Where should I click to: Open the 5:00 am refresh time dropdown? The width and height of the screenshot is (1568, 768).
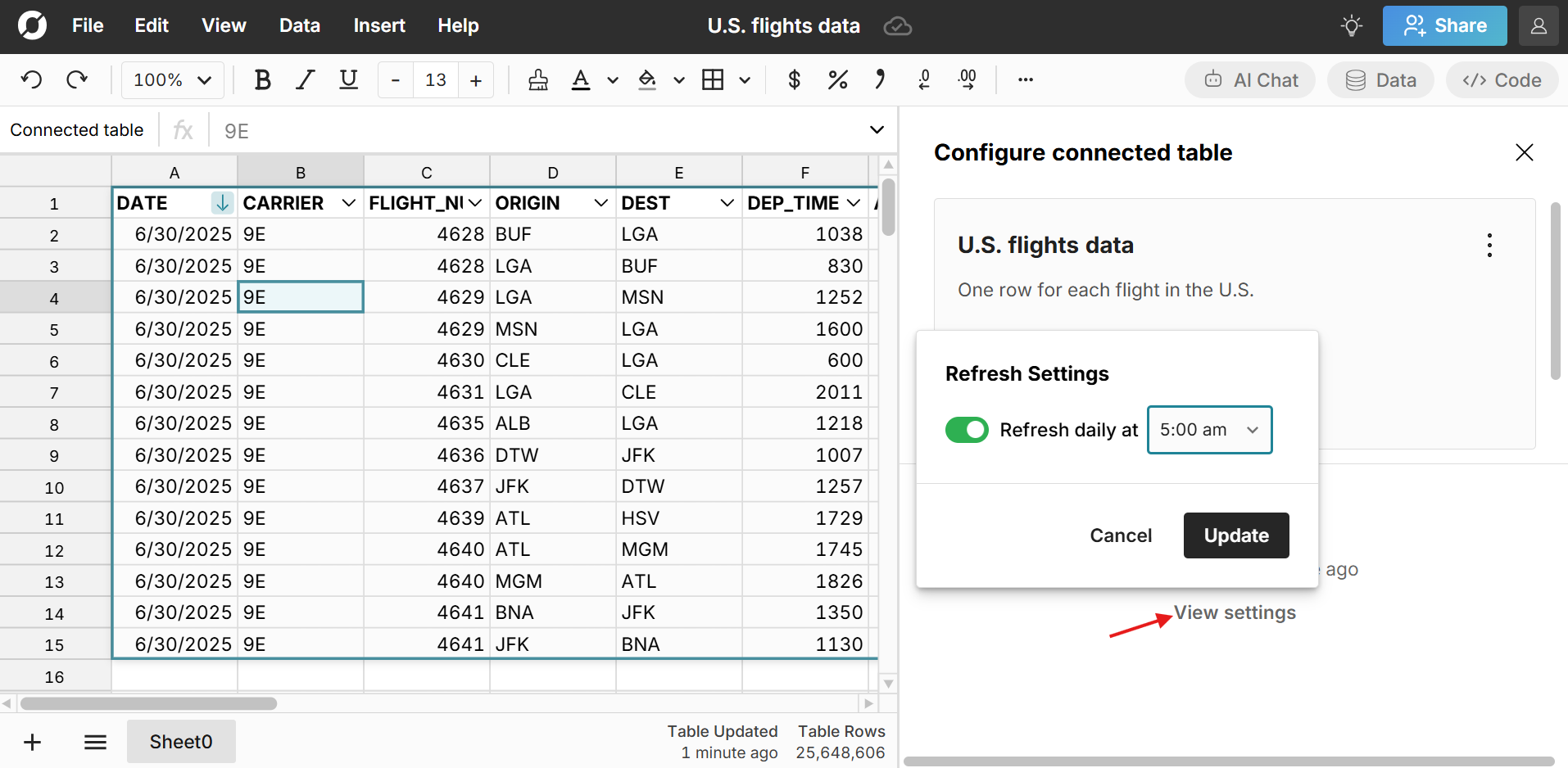[1209, 429]
